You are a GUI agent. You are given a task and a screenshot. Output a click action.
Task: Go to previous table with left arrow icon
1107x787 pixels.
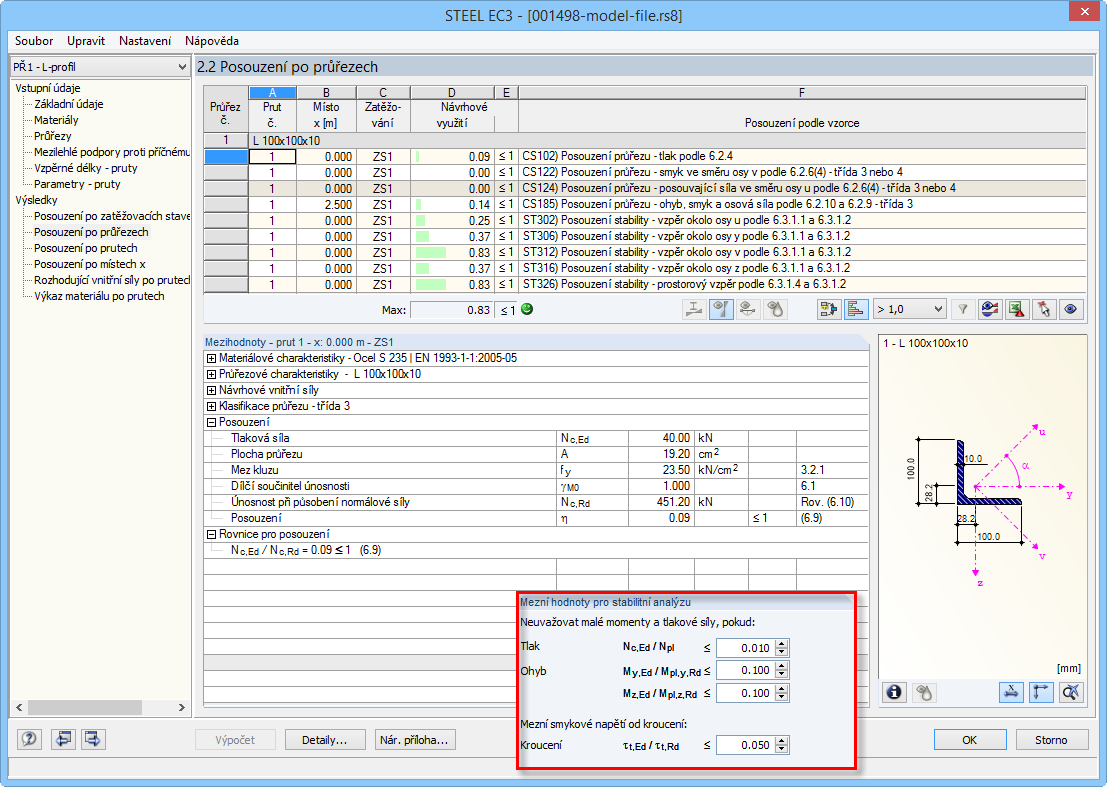(x=64, y=739)
